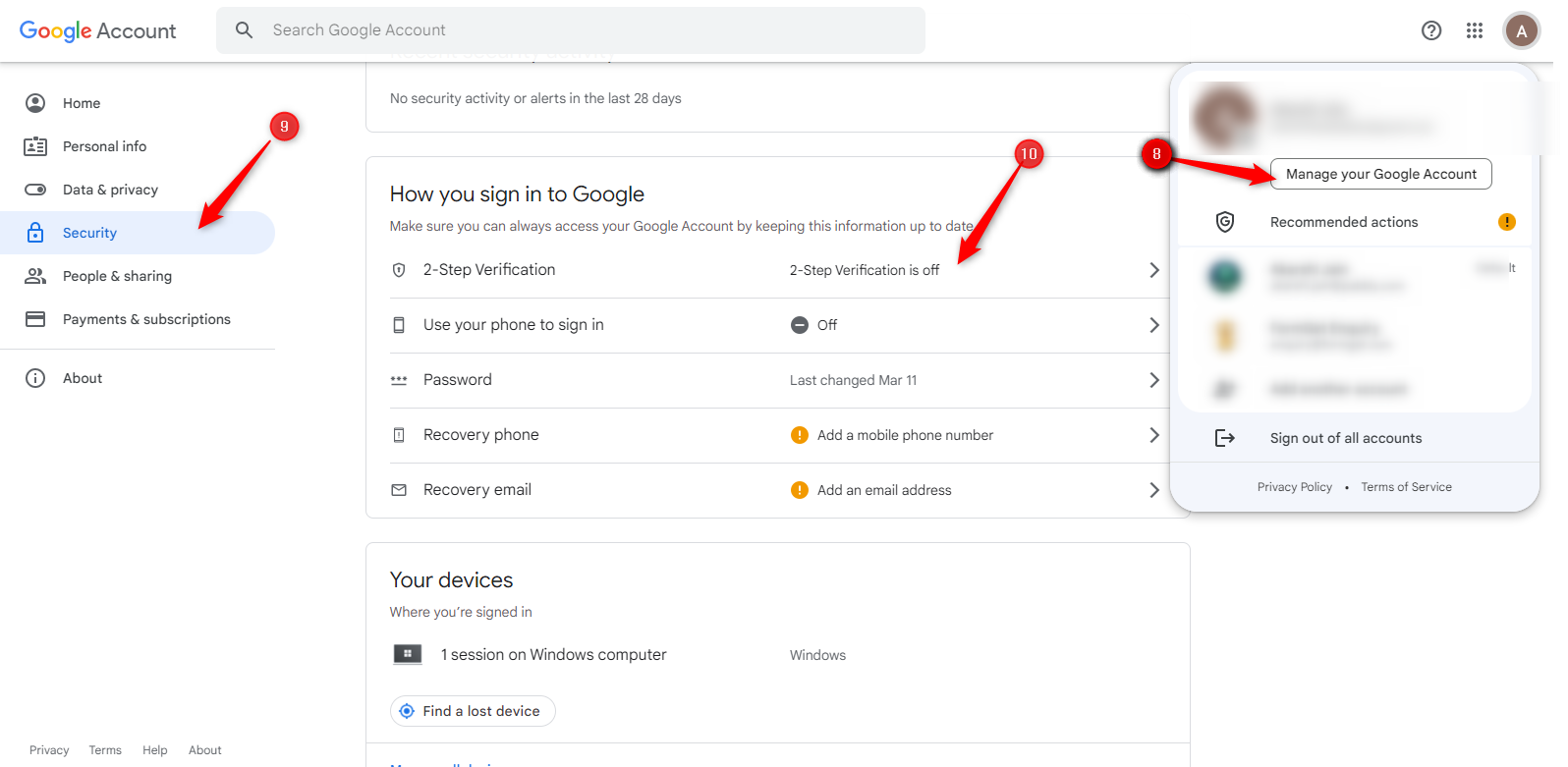This screenshot has height=767, width=1568.
Task: Click the 'How you sign in to Google' heading
Action: tap(517, 194)
